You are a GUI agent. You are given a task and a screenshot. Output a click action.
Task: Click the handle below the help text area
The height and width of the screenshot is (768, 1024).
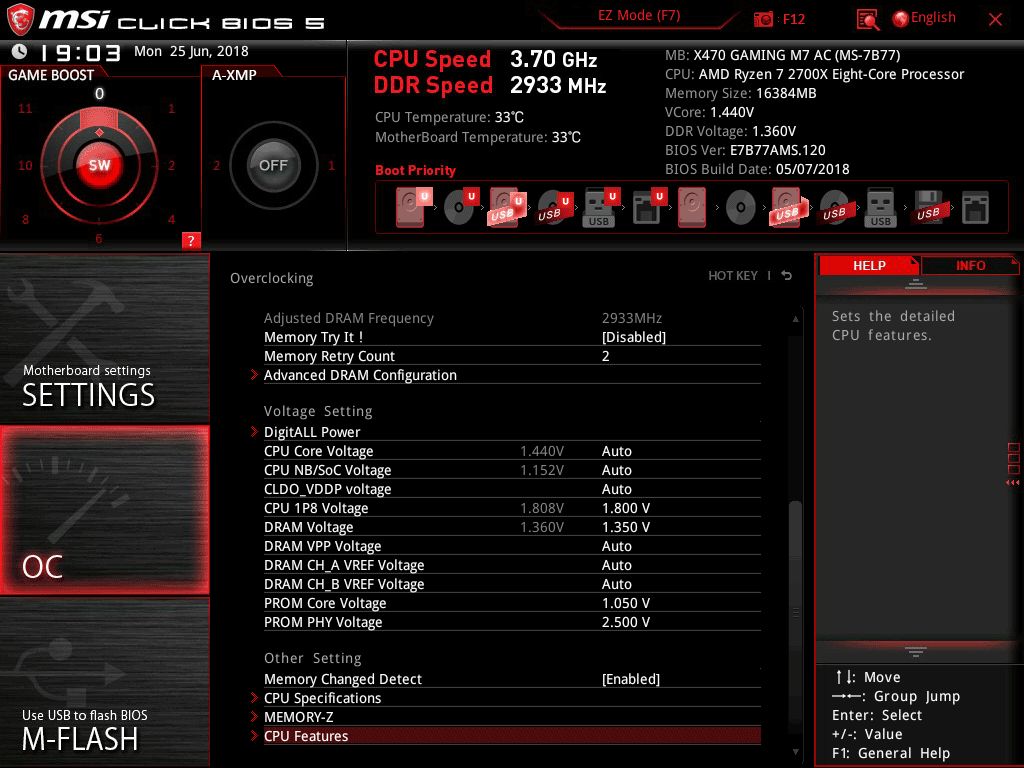(916, 651)
